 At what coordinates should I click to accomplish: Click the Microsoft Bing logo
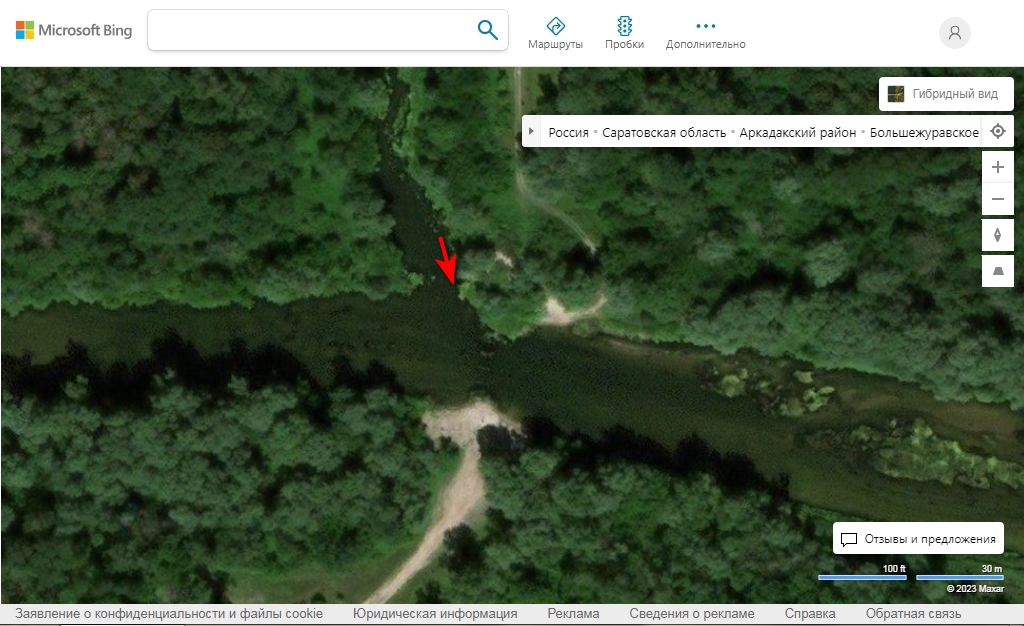(x=74, y=31)
